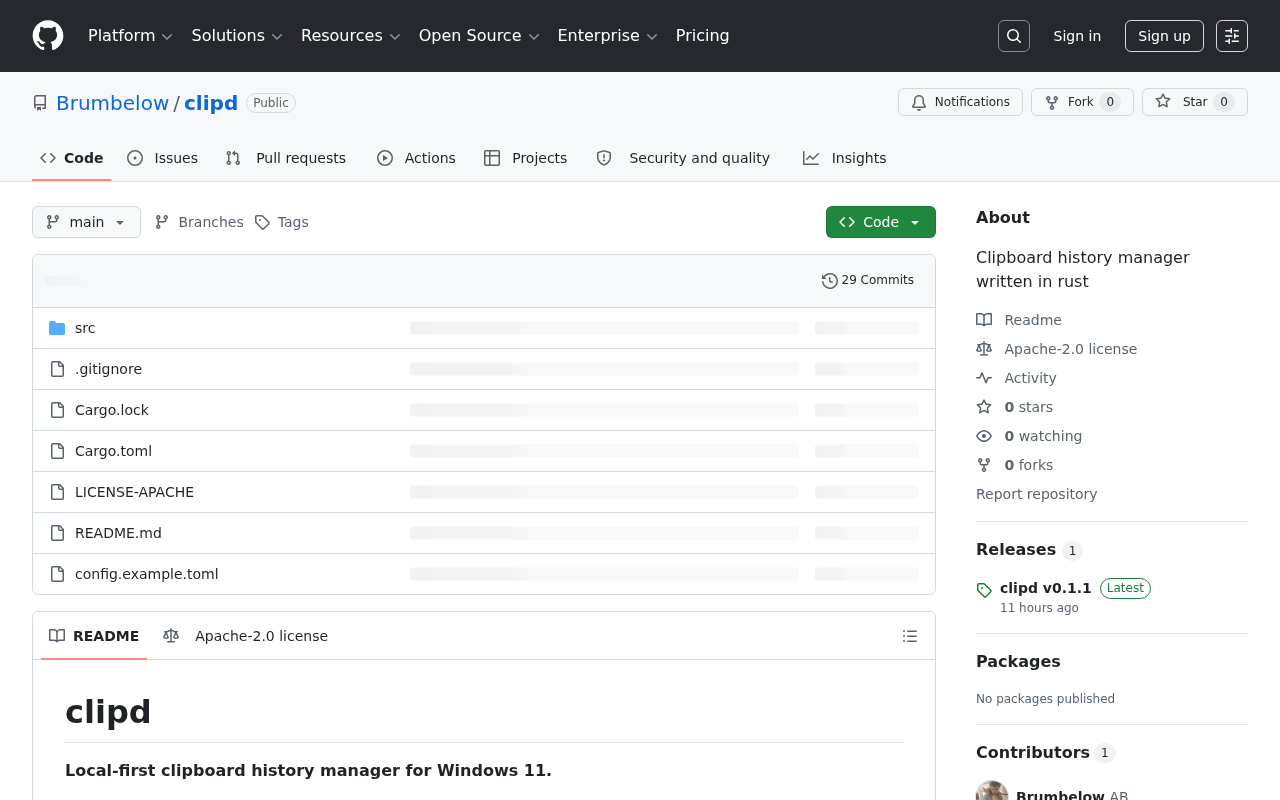Open the Pricing page link
Image resolution: width=1280 pixels, height=800 pixels.
coord(703,36)
